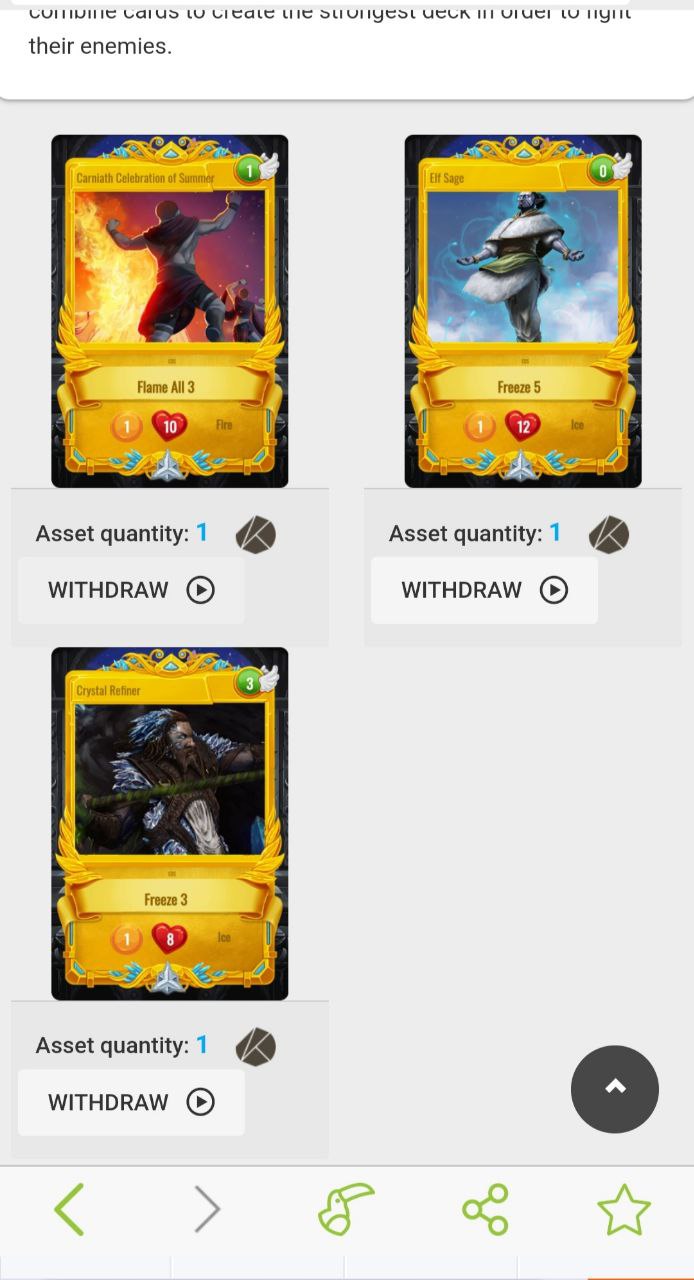
Task: Select Carniath card's asset quantity number
Action: (x=202, y=533)
